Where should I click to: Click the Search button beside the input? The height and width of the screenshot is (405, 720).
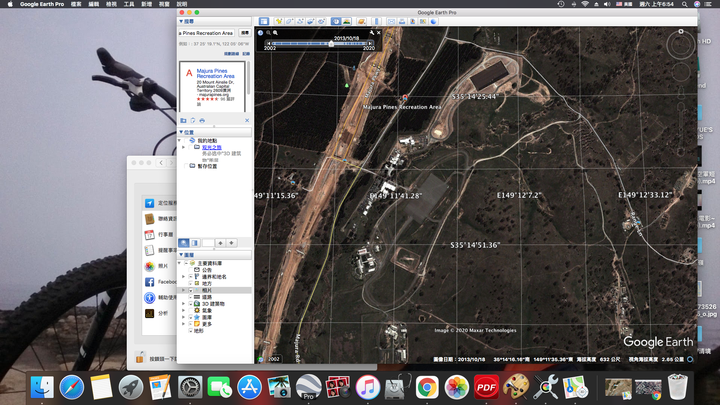point(244,33)
